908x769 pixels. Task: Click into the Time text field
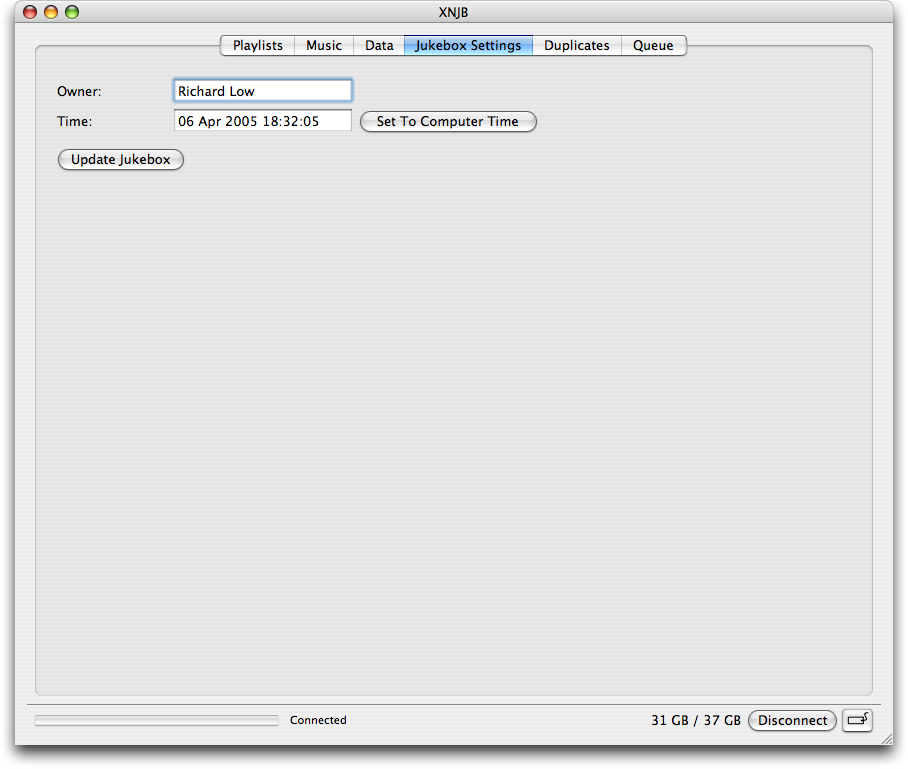tap(263, 121)
